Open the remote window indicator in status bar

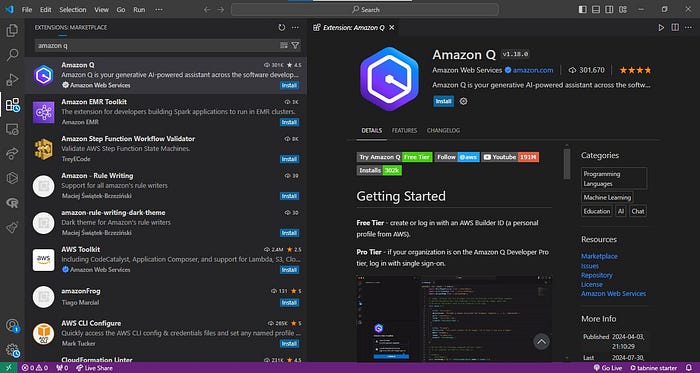pos(8,368)
